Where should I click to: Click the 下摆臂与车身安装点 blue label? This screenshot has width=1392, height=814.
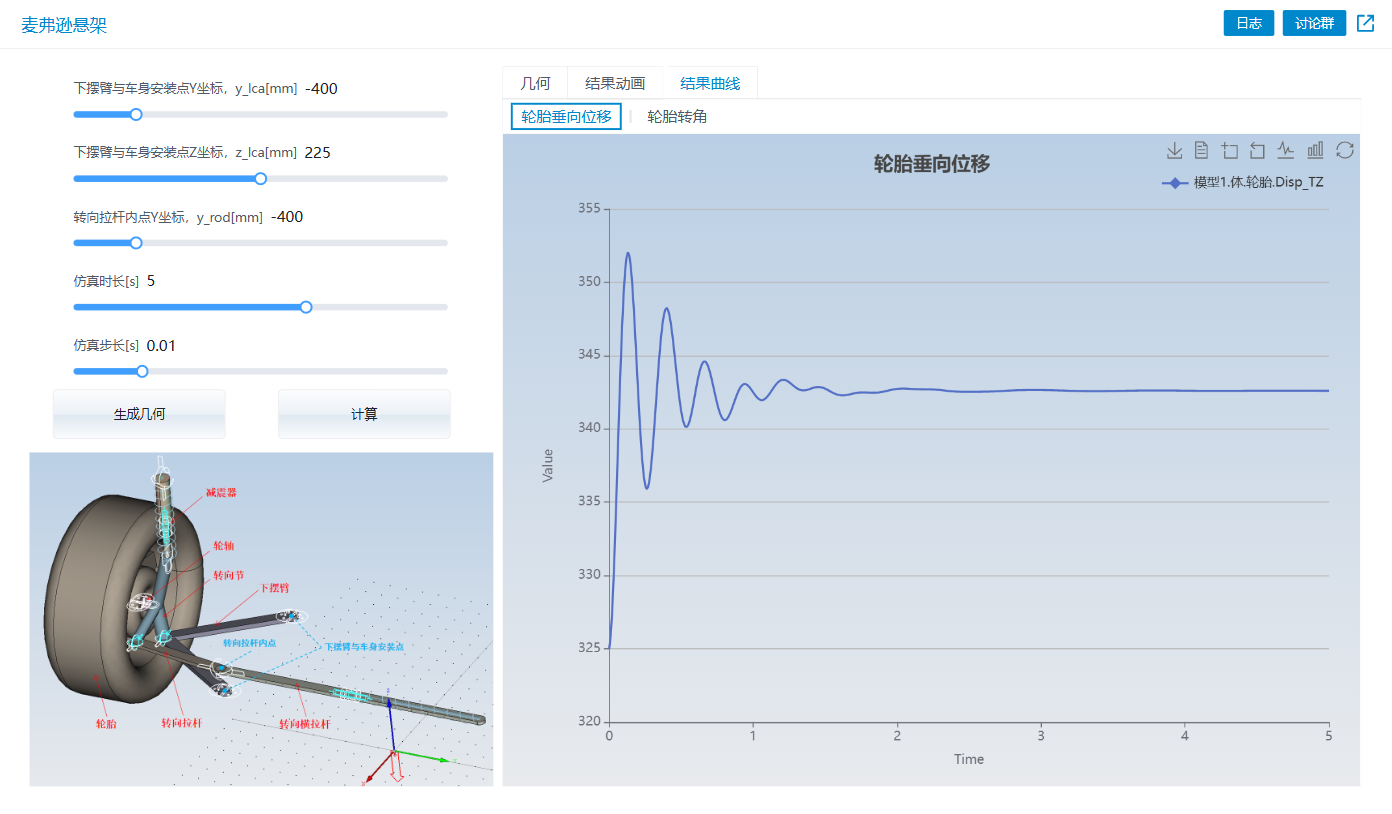[364, 647]
